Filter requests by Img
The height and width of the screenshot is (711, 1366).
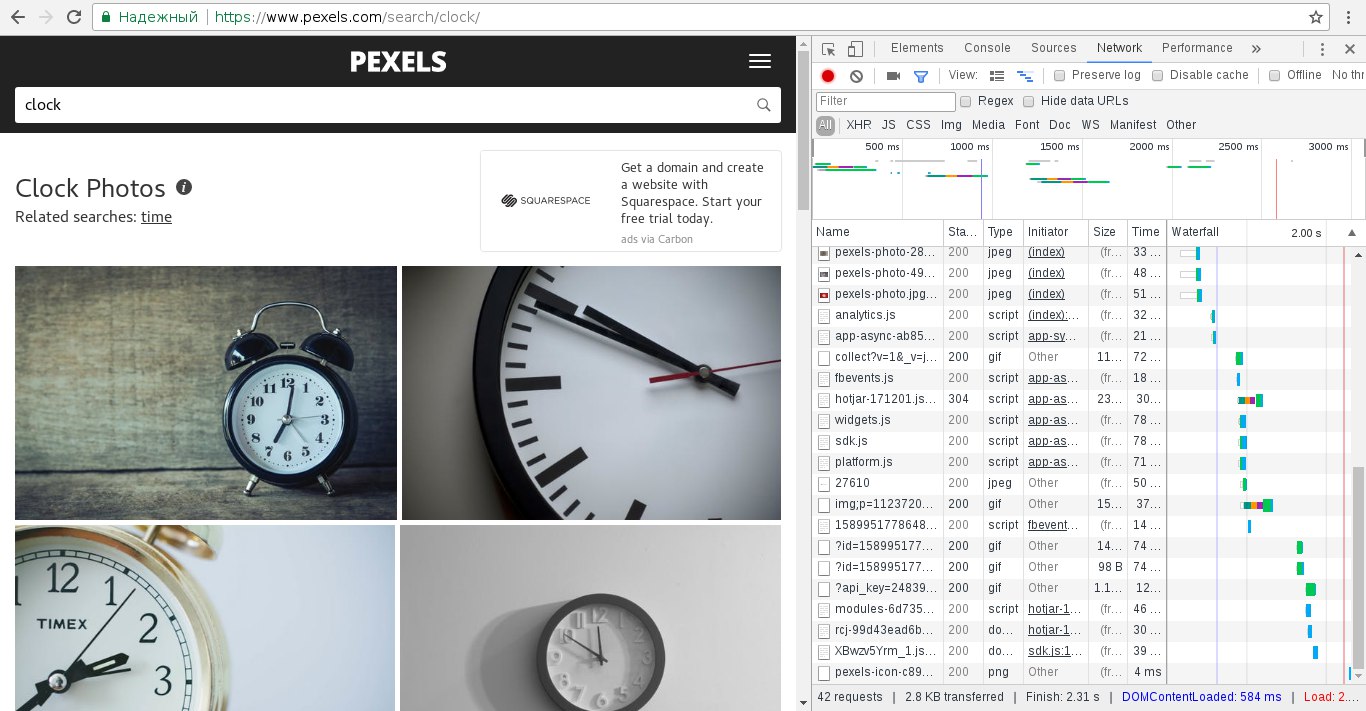[951, 125]
